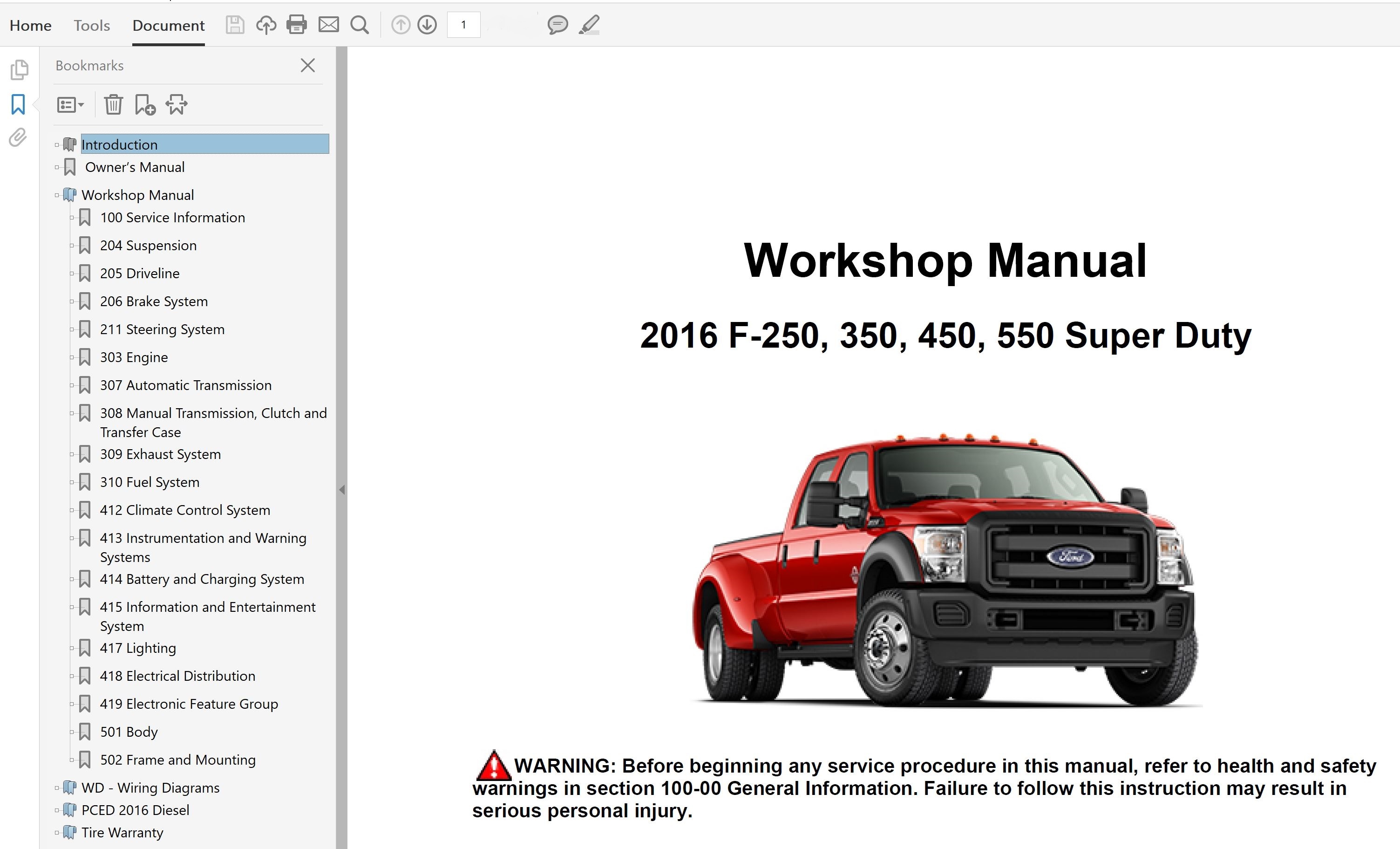Click the upload to cloud icon

click(x=266, y=25)
